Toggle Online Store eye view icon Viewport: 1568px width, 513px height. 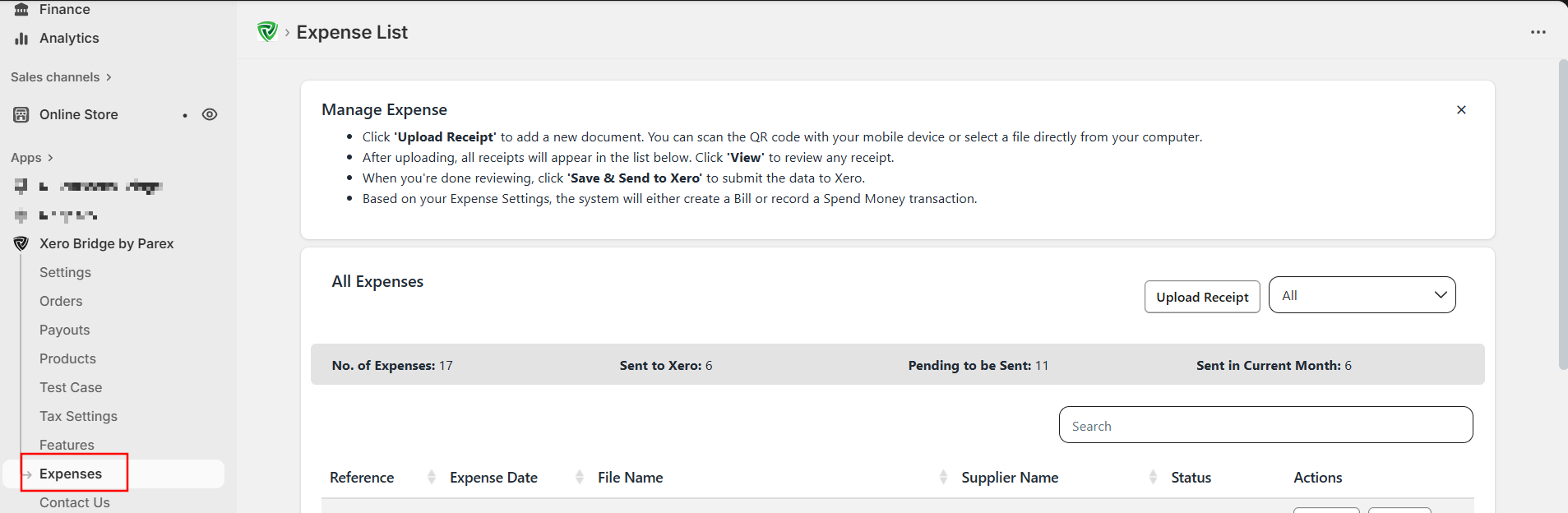210,115
